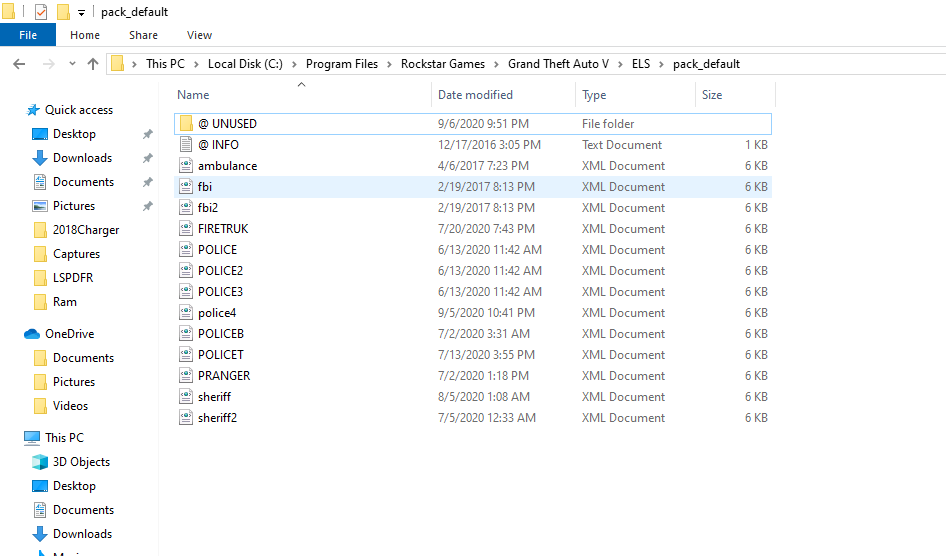The height and width of the screenshot is (556, 946).
Task: Select the fbi XML file icon
Action: [x=186, y=187]
